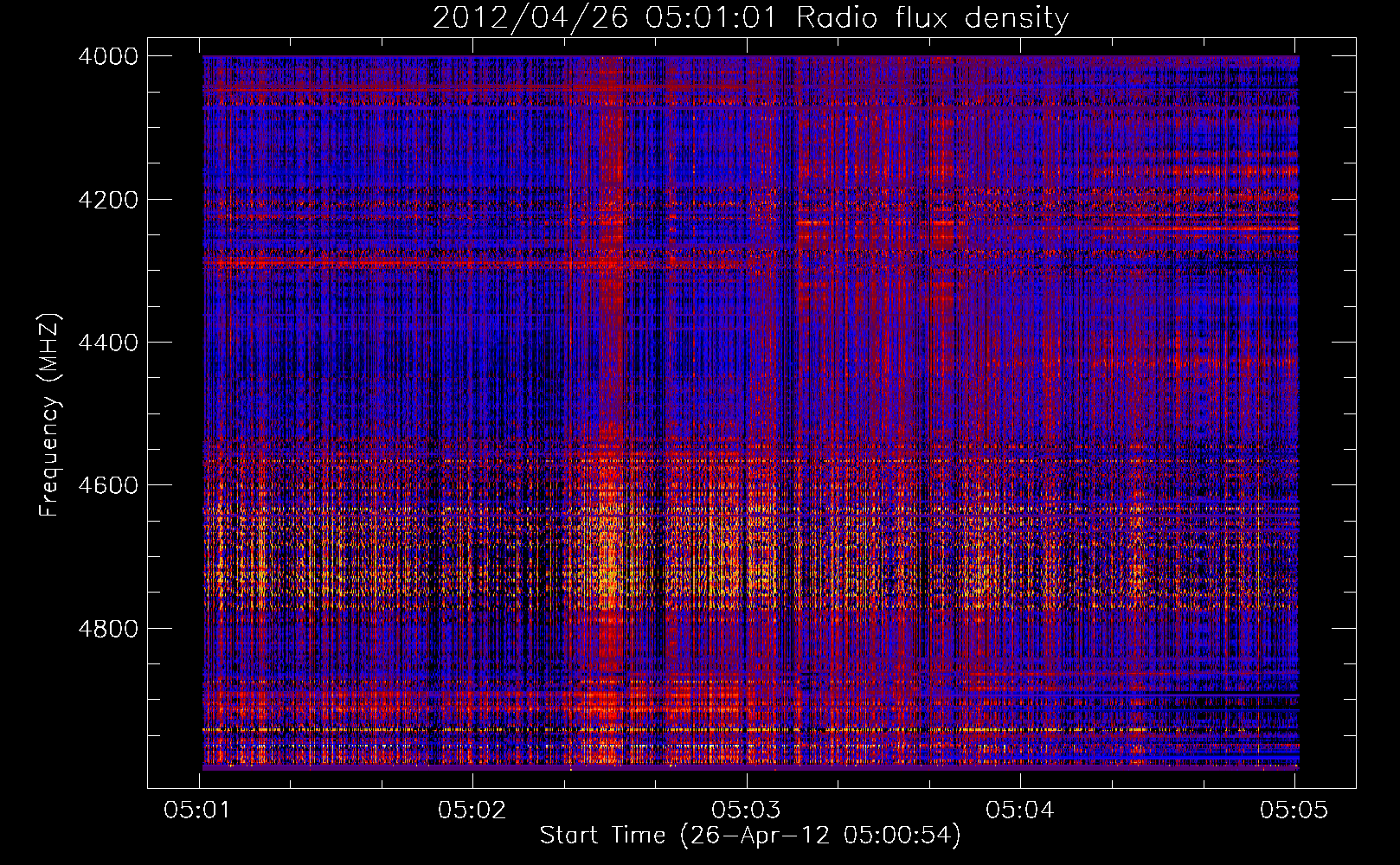Click the 'Frequency (MHZ)' axis title
Image resolution: width=1400 pixels, height=865 pixels.
tap(50, 415)
